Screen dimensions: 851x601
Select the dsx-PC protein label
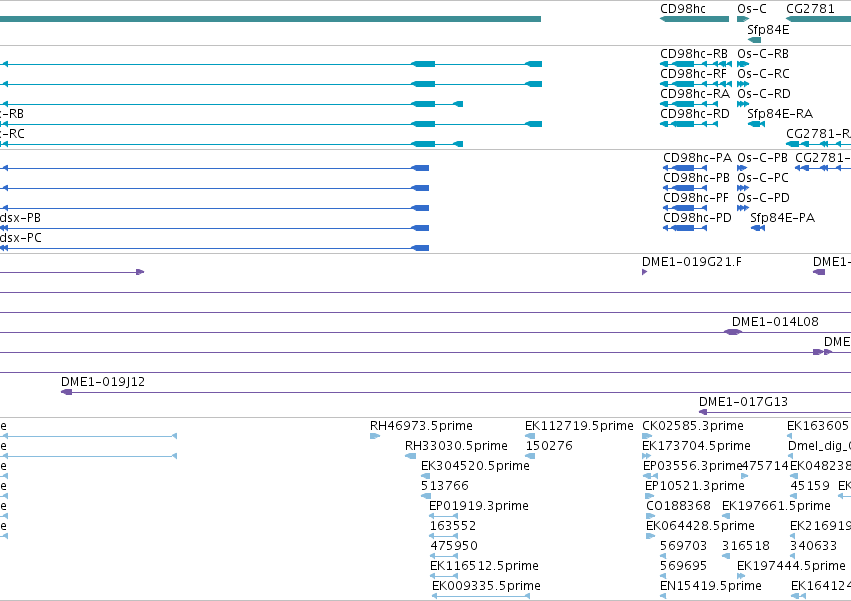coord(21,238)
